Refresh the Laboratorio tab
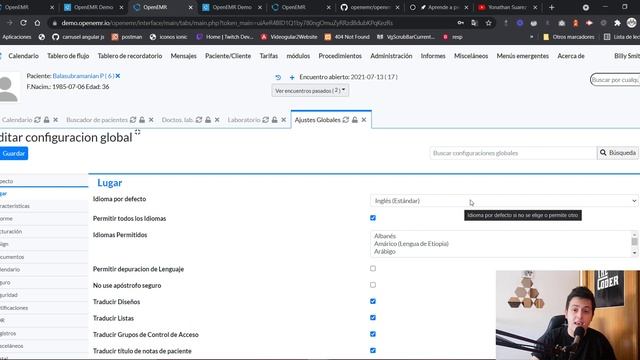Viewport: 640px width, 360px height. tap(266, 120)
